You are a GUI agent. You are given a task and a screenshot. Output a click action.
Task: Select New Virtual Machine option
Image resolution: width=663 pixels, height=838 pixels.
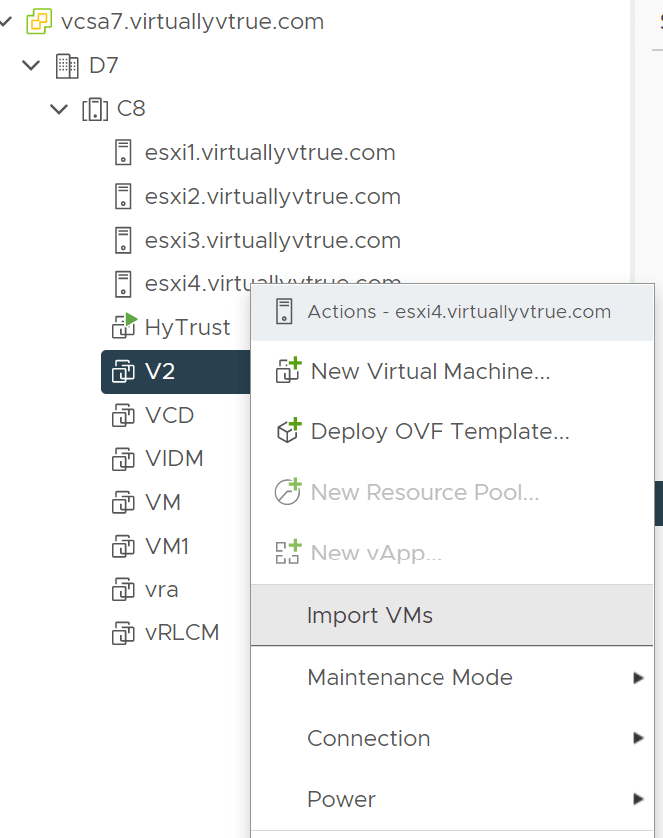[430, 371]
